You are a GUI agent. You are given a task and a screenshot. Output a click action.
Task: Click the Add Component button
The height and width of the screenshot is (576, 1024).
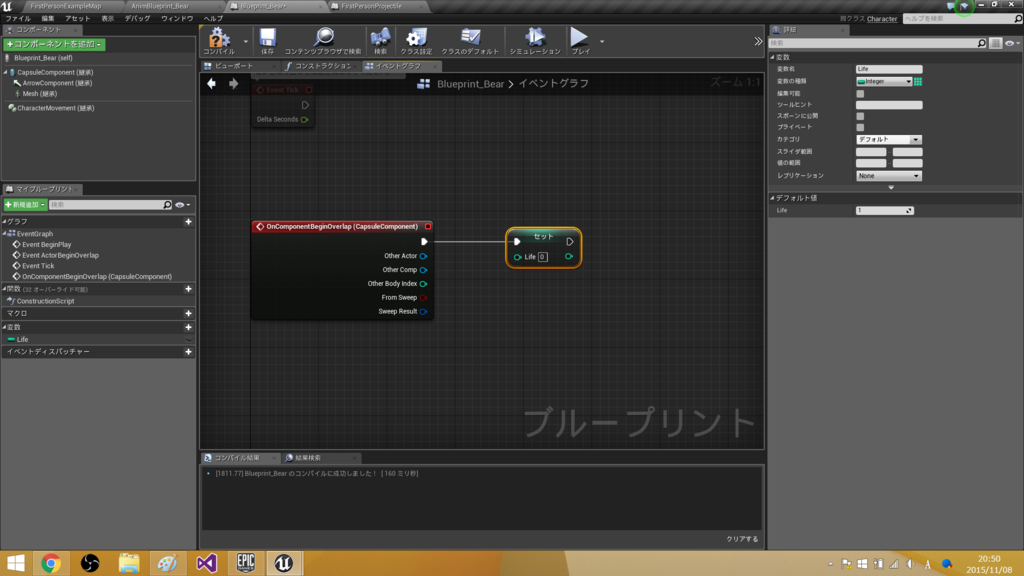click(x=54, y=44)
